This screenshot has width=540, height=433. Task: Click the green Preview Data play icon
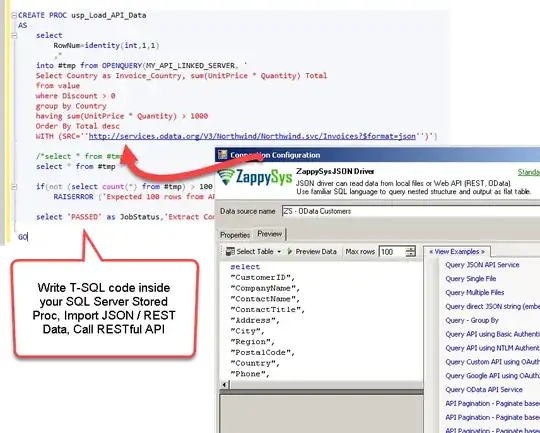coord(290,251)
